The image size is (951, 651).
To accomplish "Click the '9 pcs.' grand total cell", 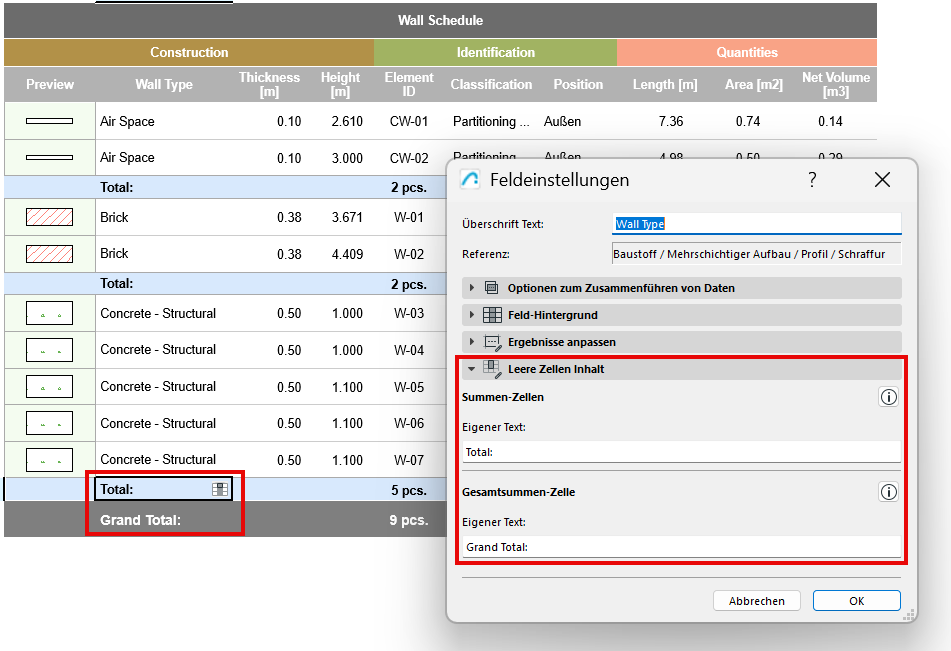I will tap(409, 520).
